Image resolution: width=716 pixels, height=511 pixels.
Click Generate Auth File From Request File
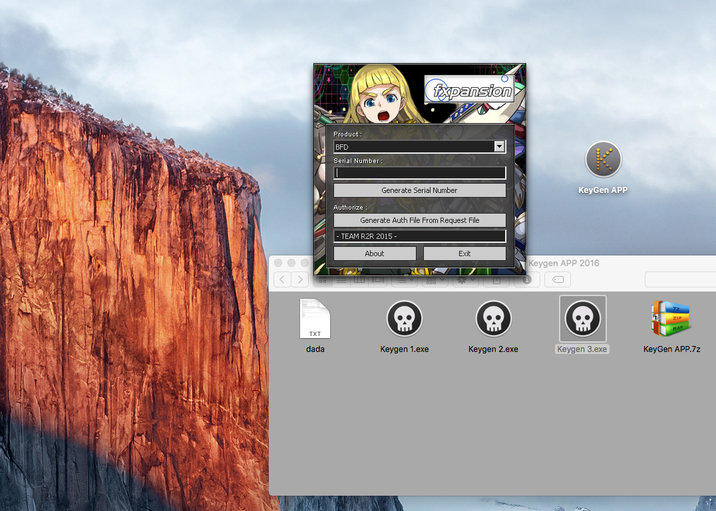pos(420,220)
